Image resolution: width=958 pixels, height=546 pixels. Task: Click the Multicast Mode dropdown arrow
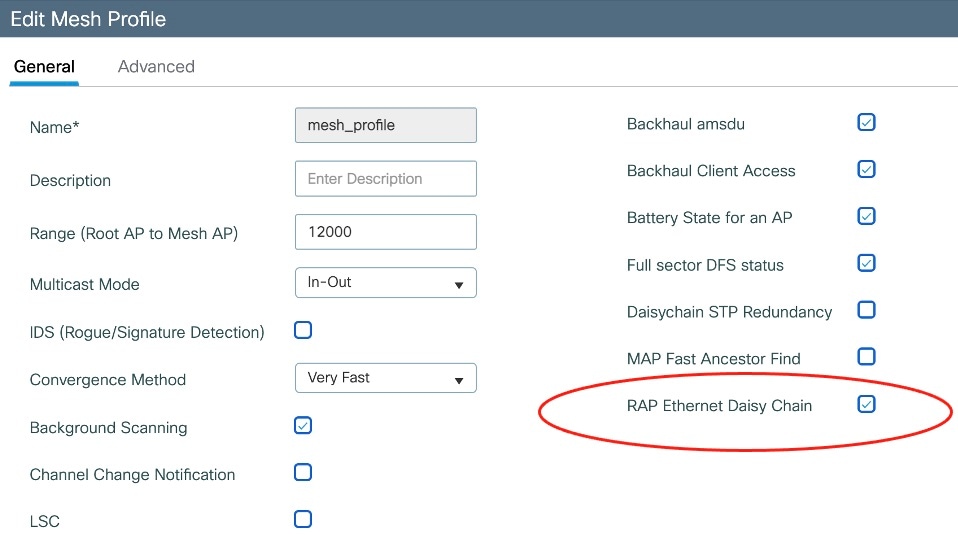pyautogui.click(x=459, y=285)
